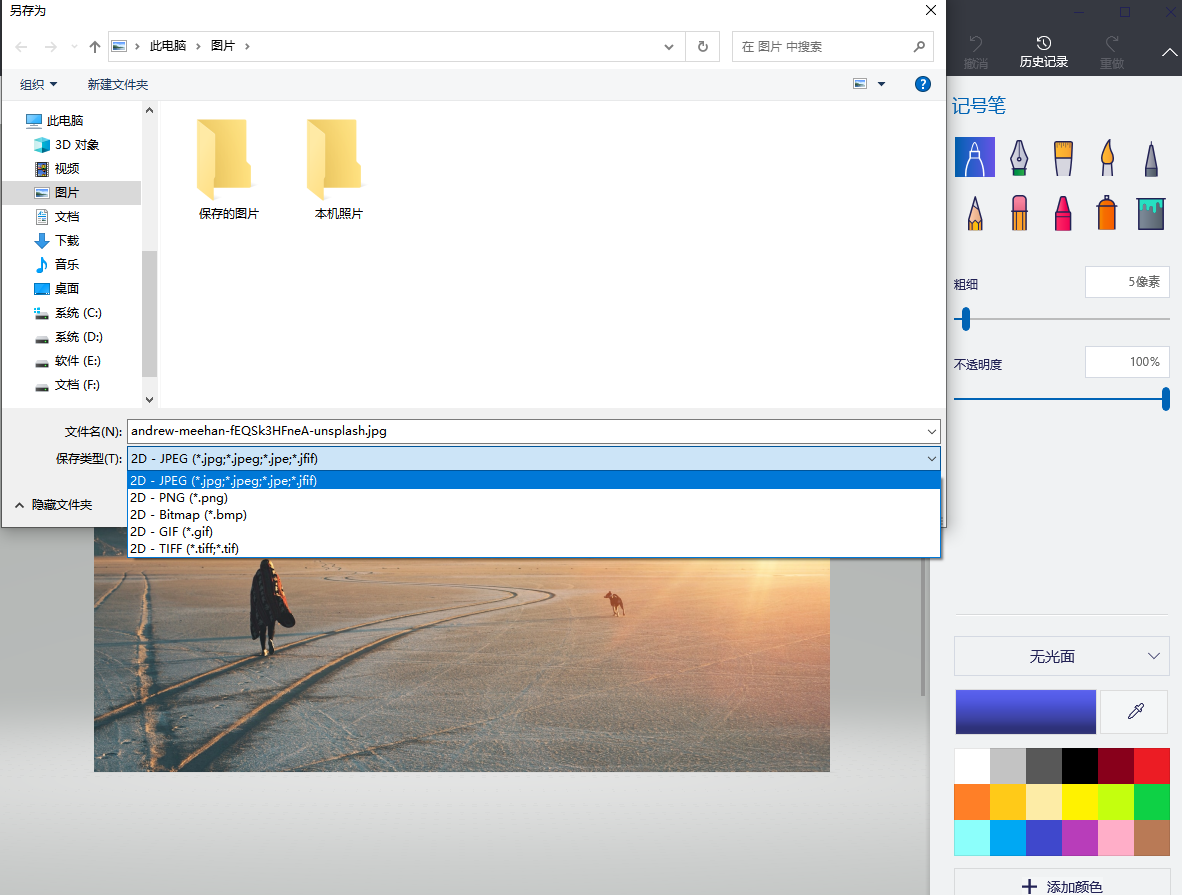This screenshot has width=1182, height=895.
Task: Open the 组织 menu
Action: click(x=38, y=84)
